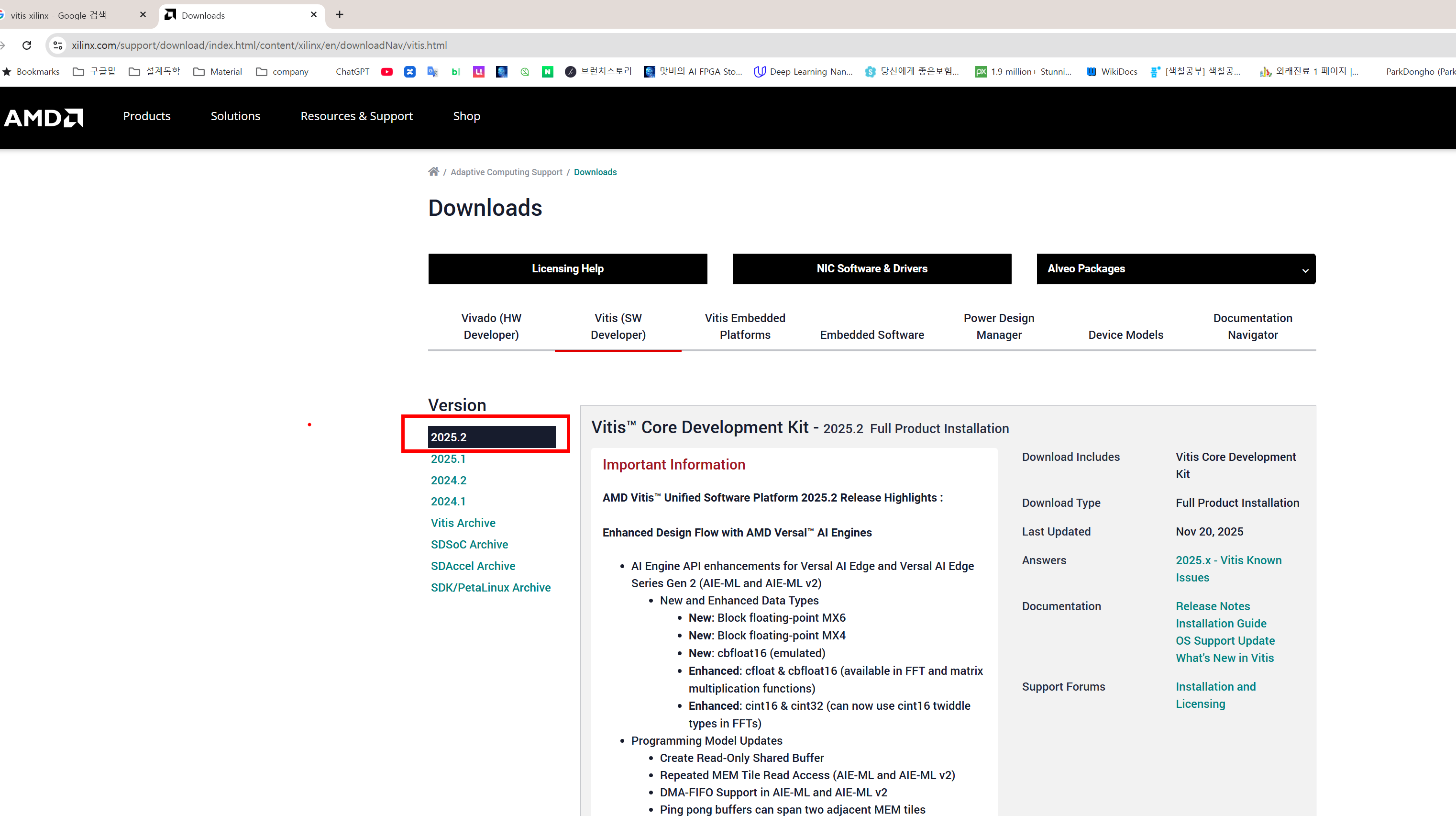Reload the page with refresh icon
The width and height of the screenshot is (1456, 816).
pos(27,45)
